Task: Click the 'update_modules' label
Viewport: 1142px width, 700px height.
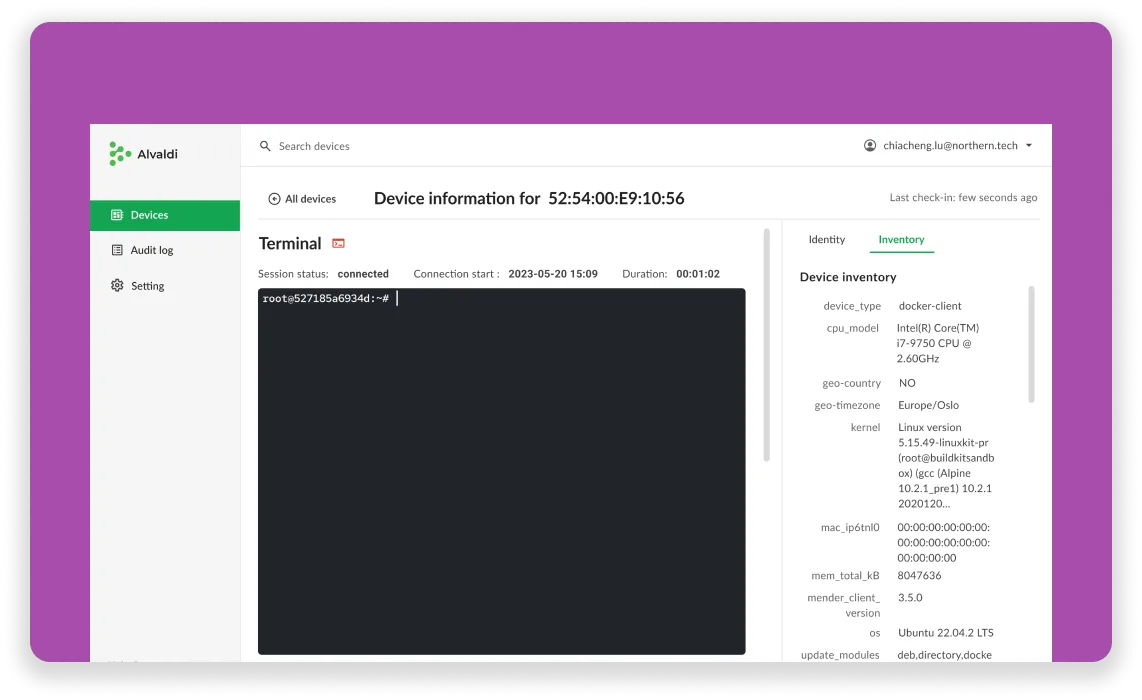Action: 840,655
